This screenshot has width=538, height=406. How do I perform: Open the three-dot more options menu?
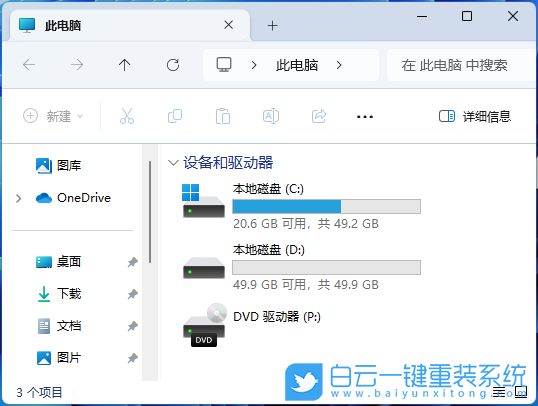[x=365, y=117]
